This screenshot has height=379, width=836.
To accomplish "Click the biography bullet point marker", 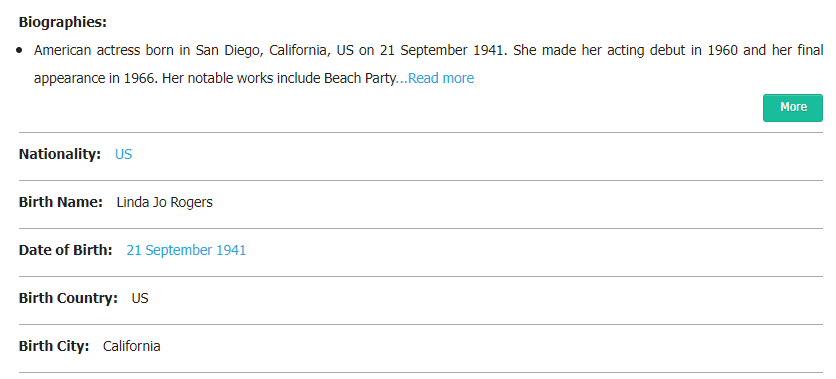I will (x=20, y=51).
